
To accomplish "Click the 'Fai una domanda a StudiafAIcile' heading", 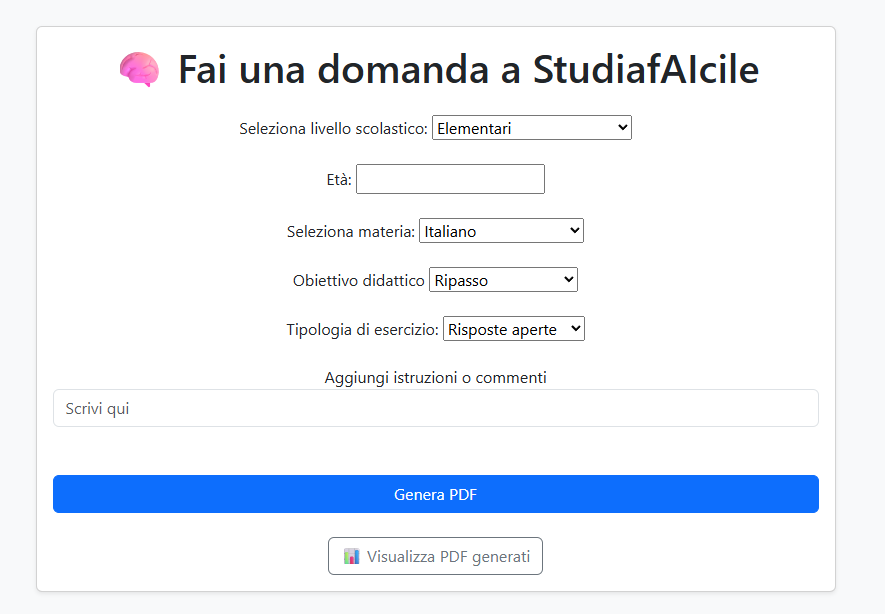I will pyautogui.click(x=468, y=70).
